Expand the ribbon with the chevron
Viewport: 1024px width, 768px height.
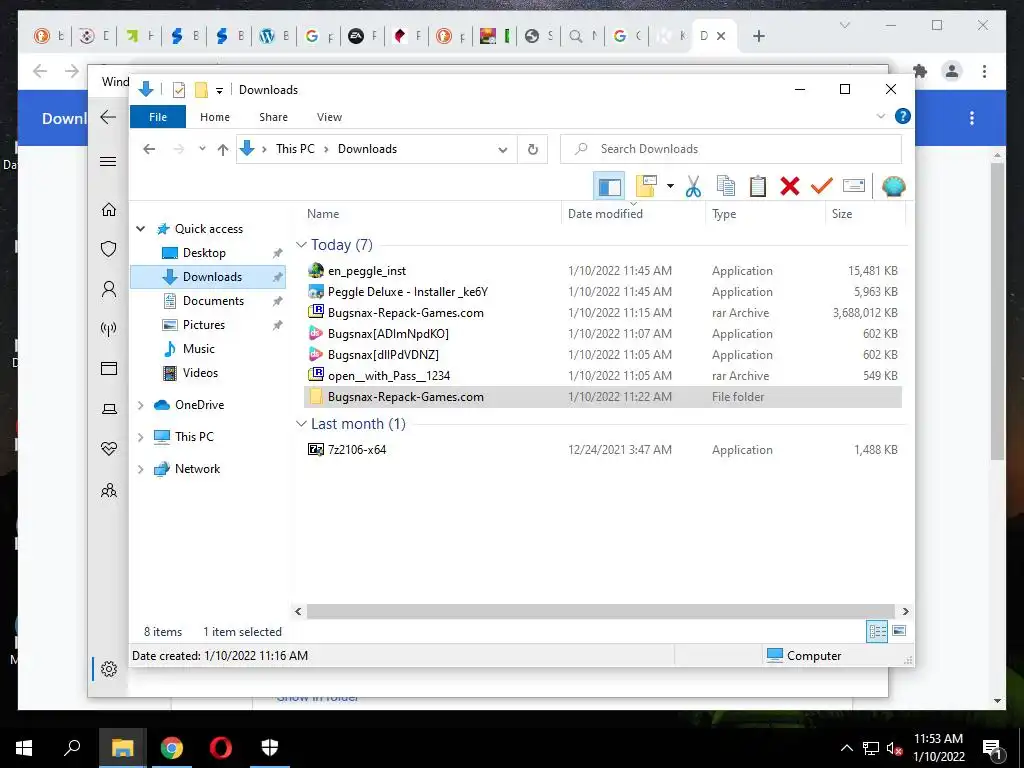[880, 116]
